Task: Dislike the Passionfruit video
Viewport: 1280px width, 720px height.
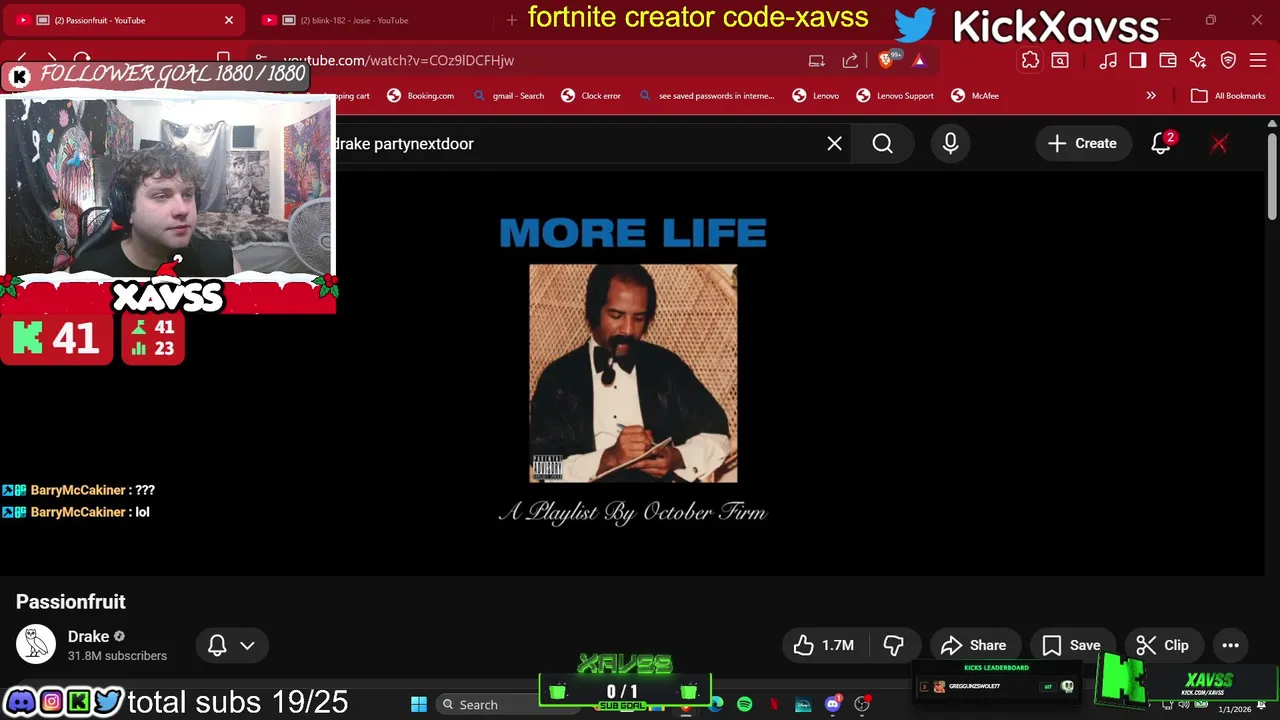Action: pyautogui.click(x=893, y=645)
